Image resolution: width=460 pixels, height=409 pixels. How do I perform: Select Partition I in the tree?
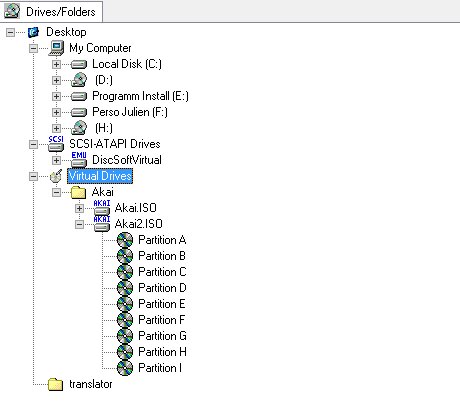160,368
